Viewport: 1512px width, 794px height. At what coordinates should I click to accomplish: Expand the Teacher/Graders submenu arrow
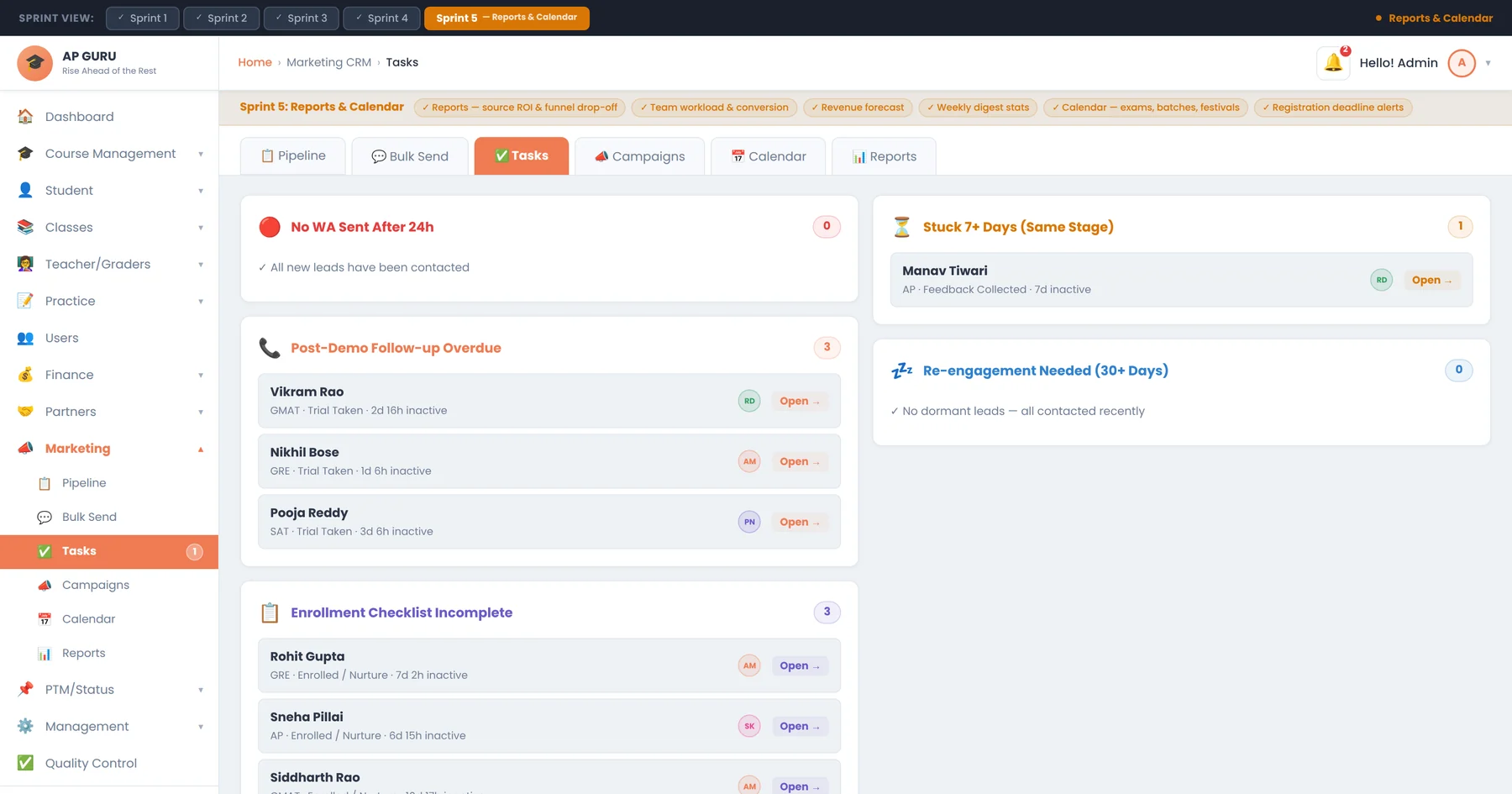pyautogui.click(x=201, y=266)
